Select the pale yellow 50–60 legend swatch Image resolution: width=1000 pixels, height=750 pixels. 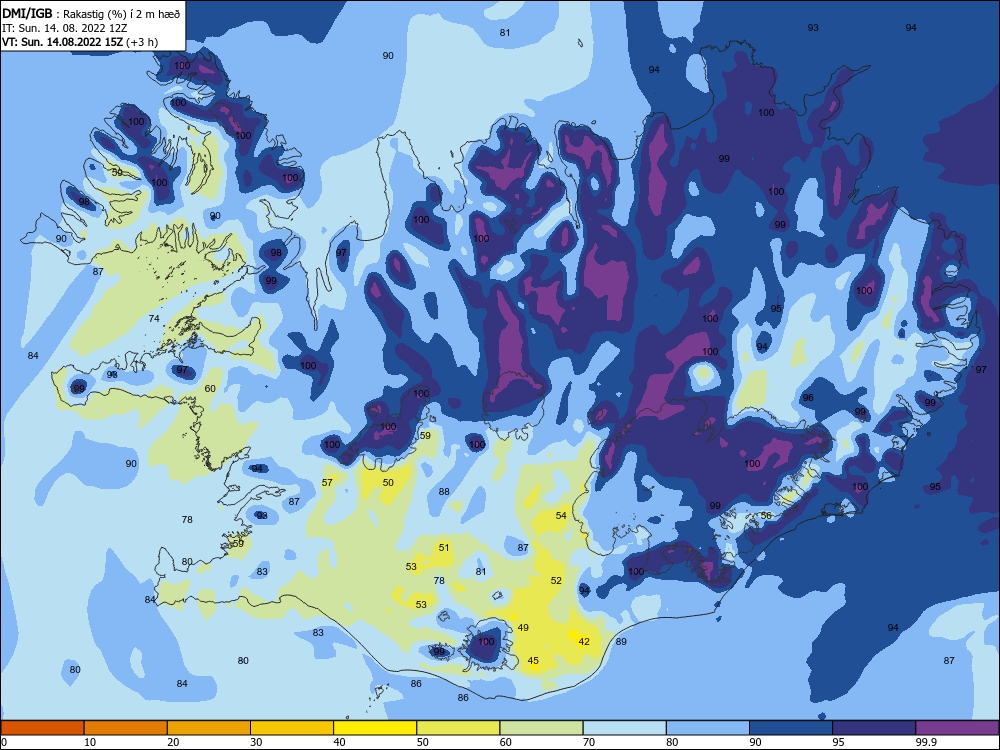458,728
